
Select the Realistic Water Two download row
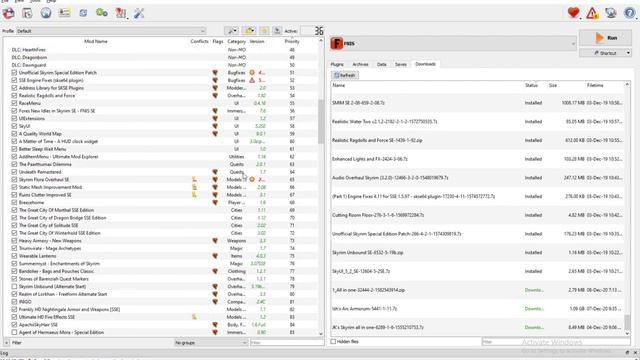(478, 122)
